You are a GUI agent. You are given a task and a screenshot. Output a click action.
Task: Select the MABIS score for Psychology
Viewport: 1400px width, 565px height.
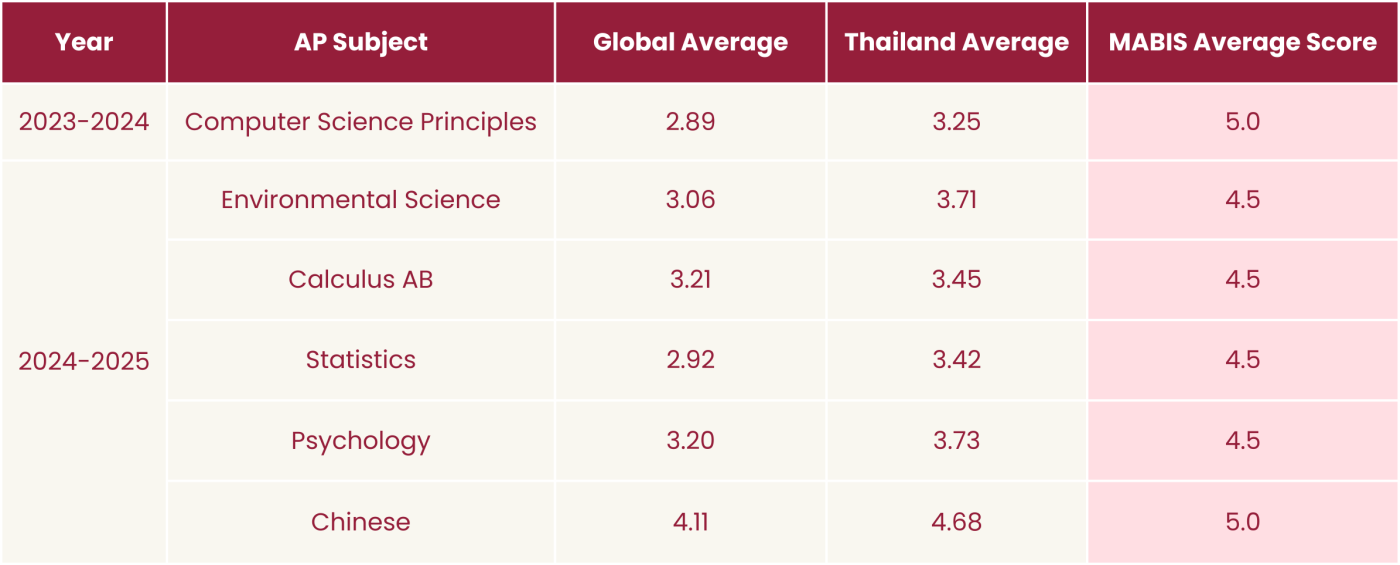[x=1243, y=441]
